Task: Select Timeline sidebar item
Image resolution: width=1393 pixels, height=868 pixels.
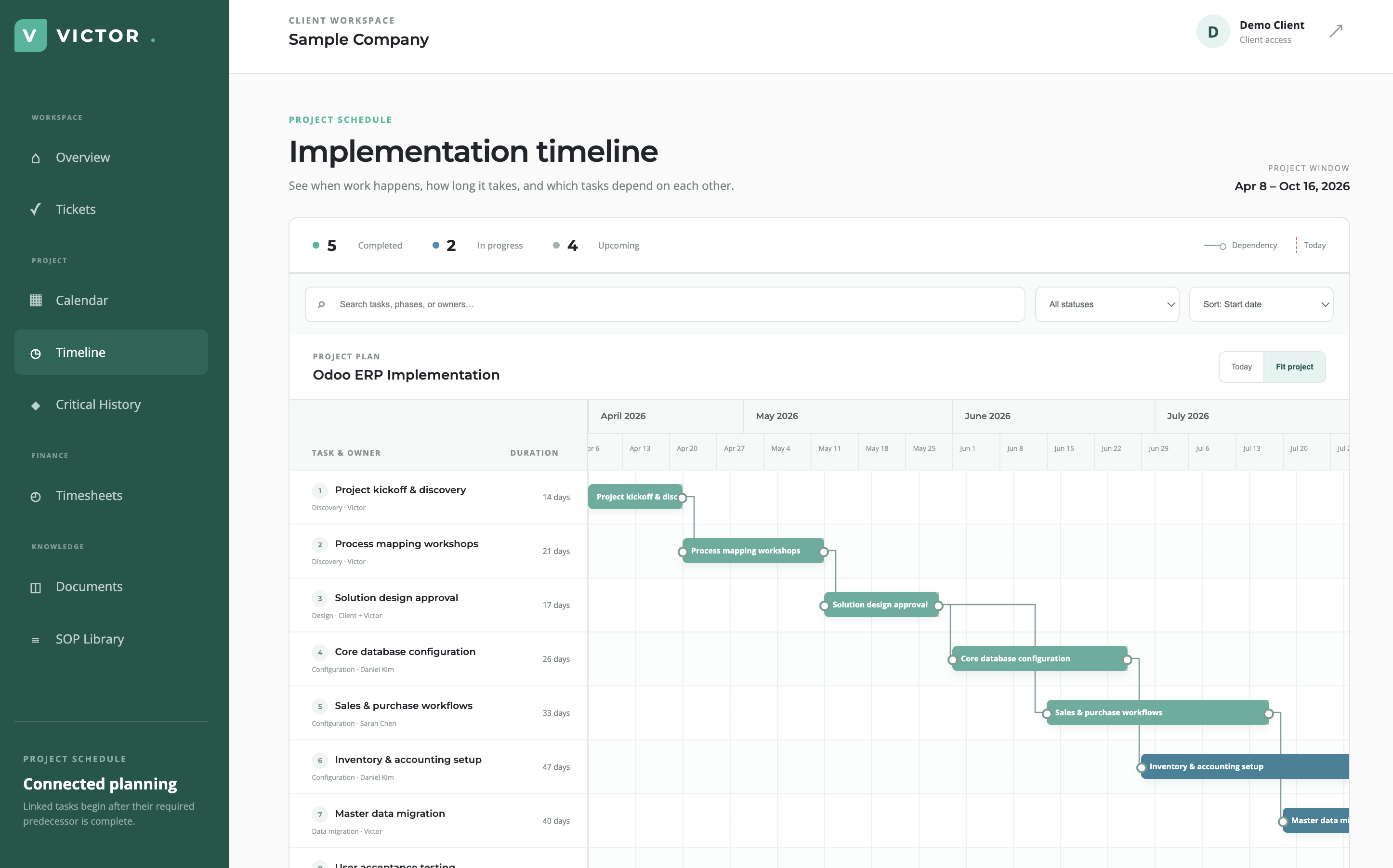Action: tap(111, 352)
